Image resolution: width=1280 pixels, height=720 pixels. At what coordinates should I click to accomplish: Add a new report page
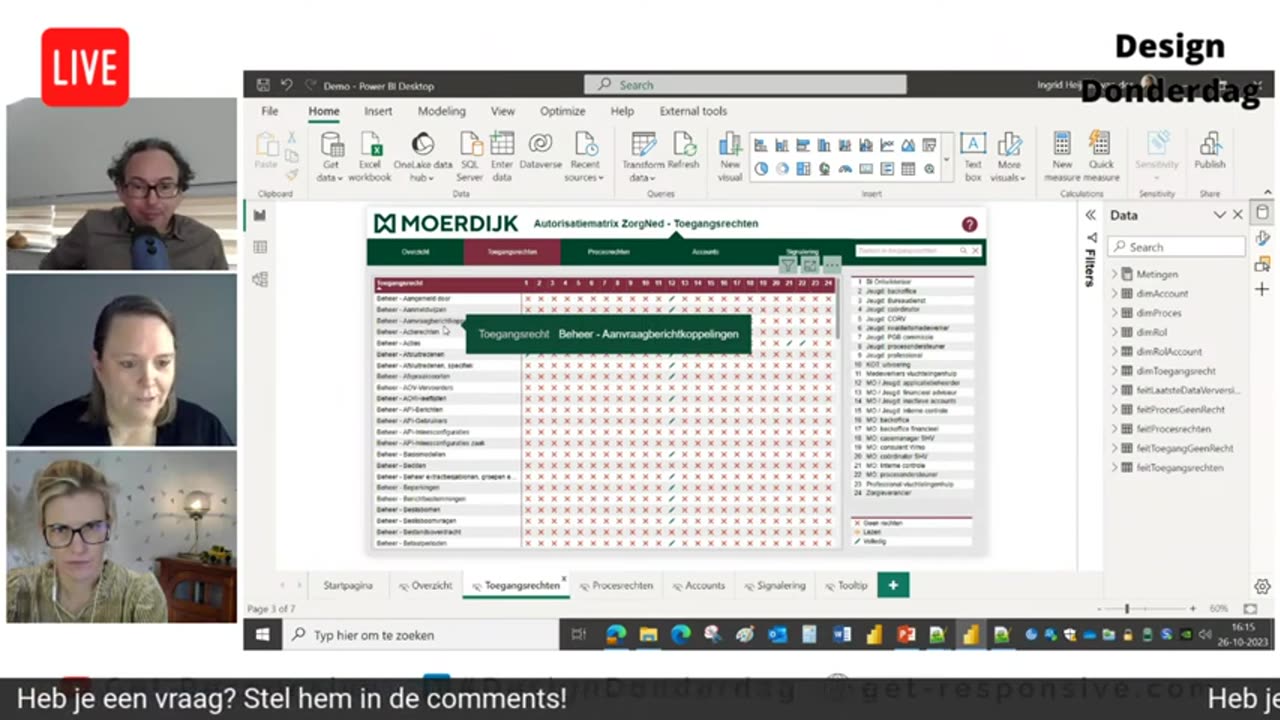893,585
